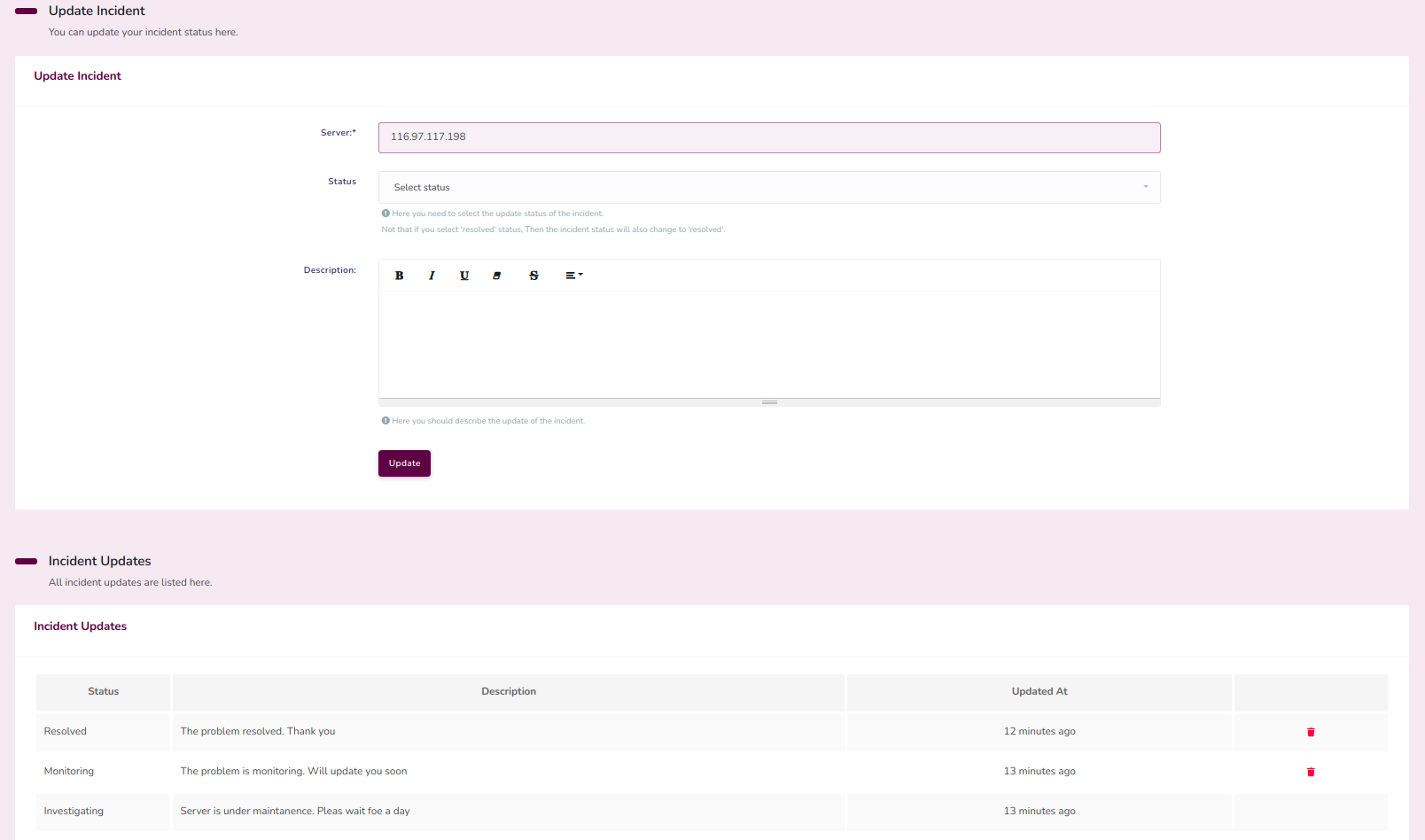This screenshot has height=840, width=1425.
Task: Click the Server IP input field
Action: click(x=768, y=137)
